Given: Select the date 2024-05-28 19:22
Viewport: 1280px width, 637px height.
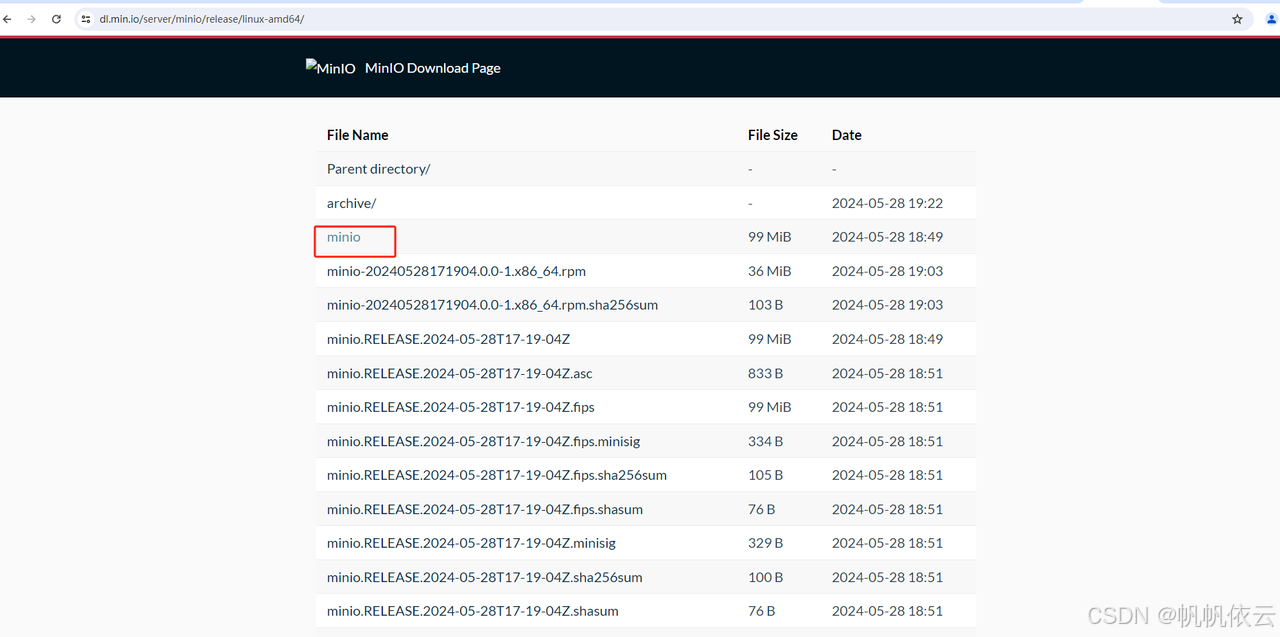Looking at the screenshot, I should pos(887,203).
